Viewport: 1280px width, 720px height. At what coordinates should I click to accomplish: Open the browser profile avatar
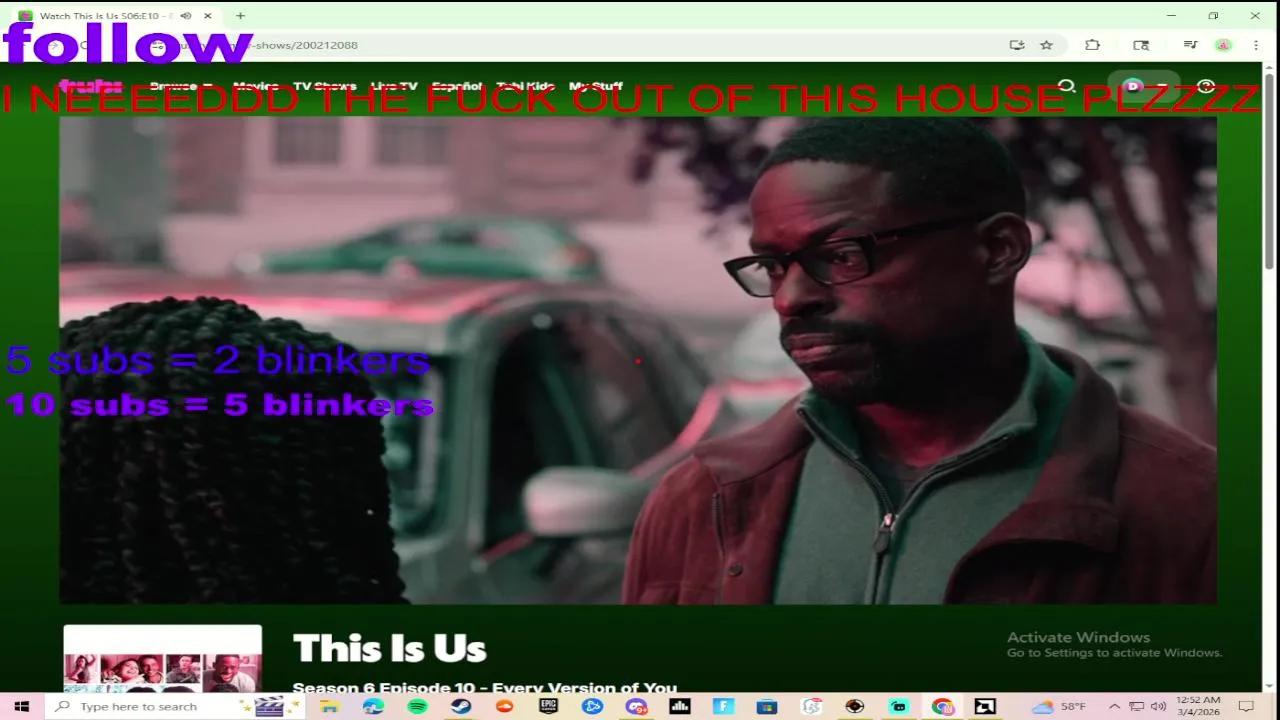(x=1223, y=45)
